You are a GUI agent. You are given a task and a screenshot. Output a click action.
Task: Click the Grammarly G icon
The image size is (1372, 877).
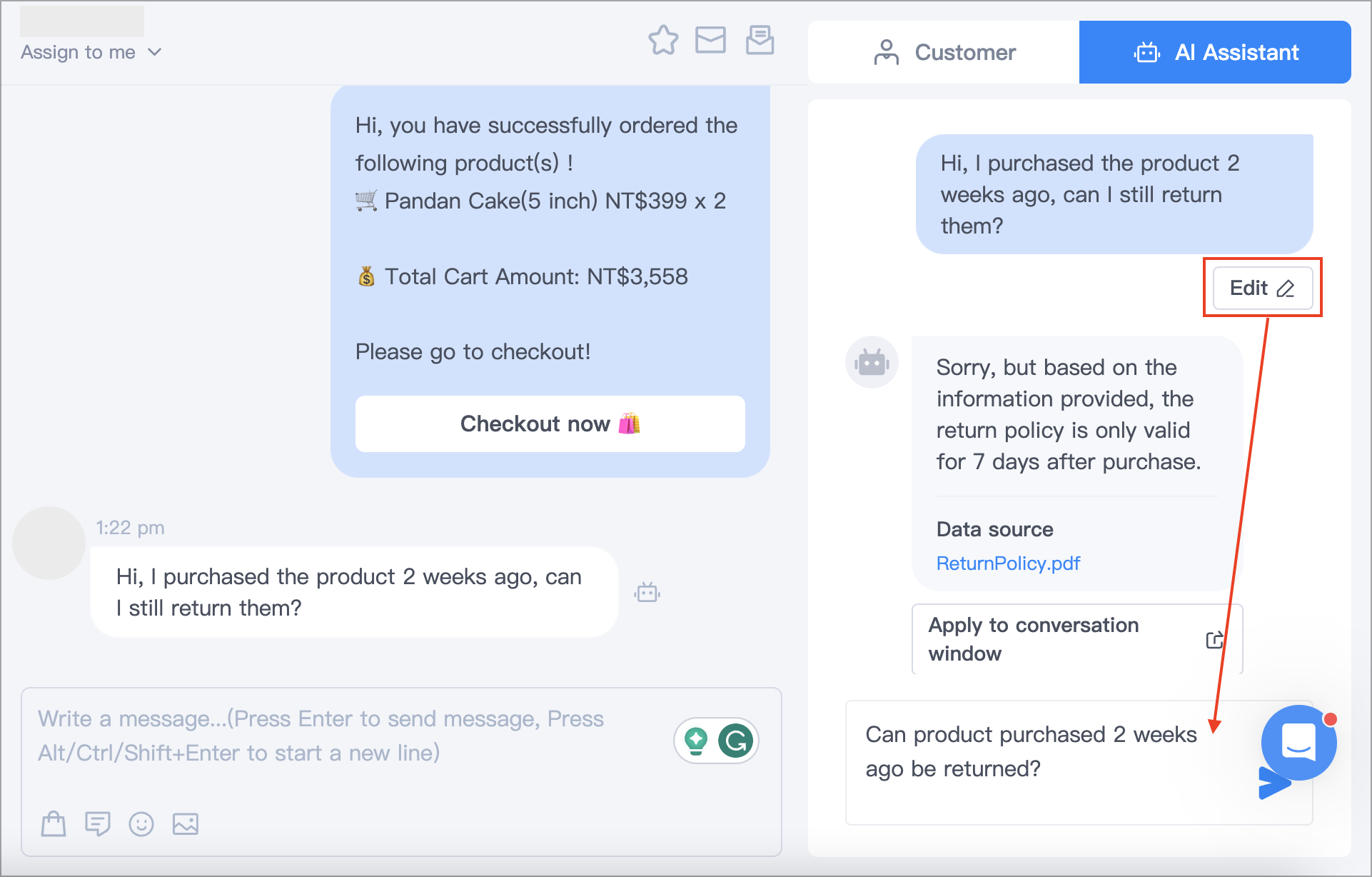coord(735,741)
